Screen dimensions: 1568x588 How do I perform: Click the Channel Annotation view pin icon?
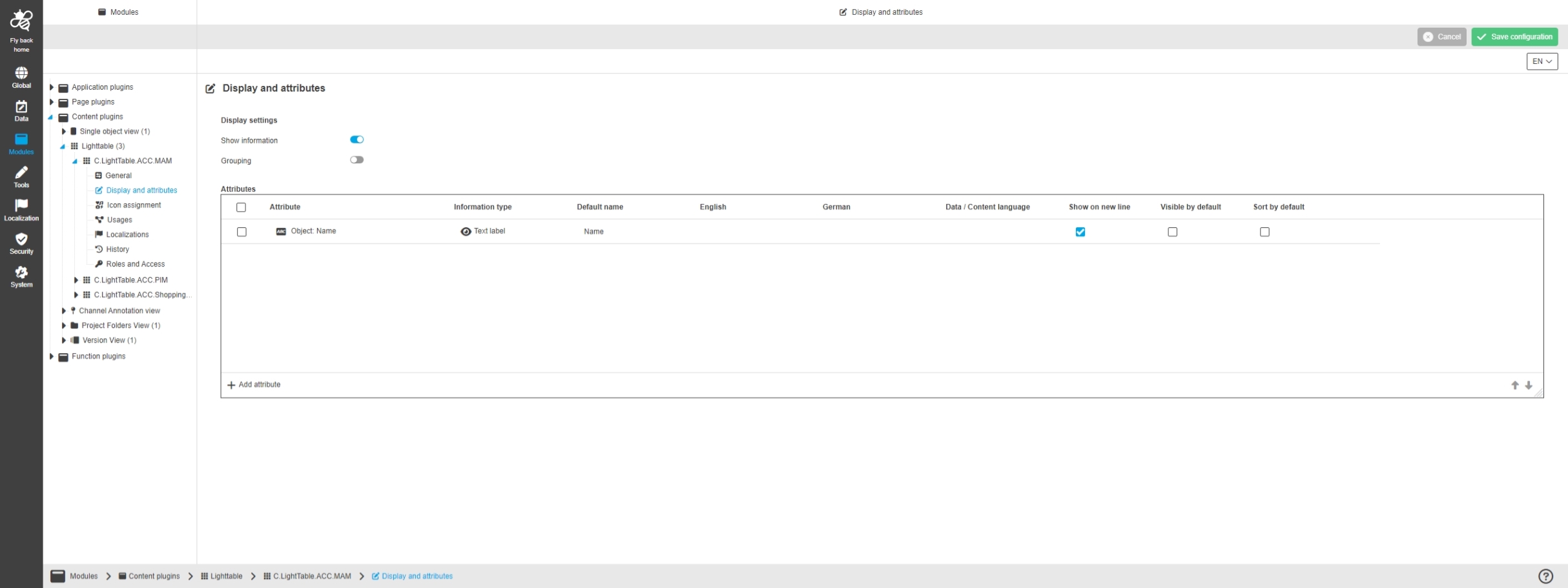tap(73, 310)
